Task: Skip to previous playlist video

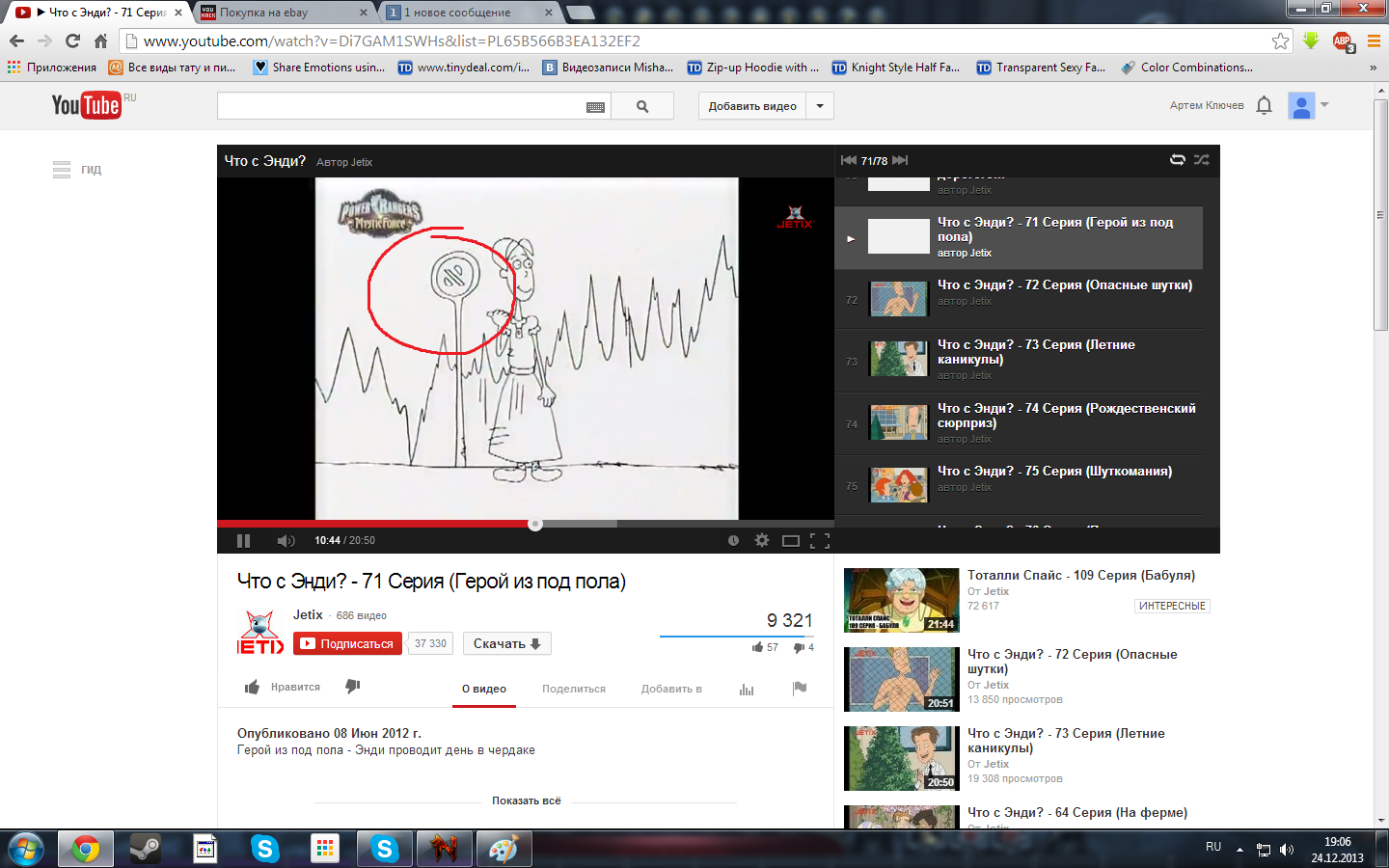Action: pyautogui.click(x=849, y=160)
